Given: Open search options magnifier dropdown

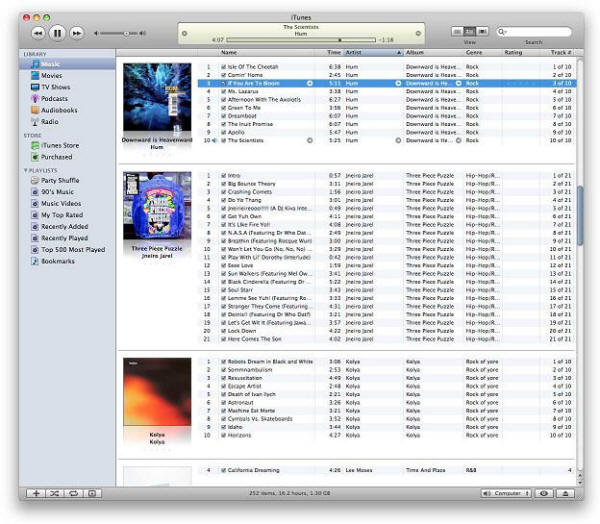Looking at the screenshot, I should point(502,32).
